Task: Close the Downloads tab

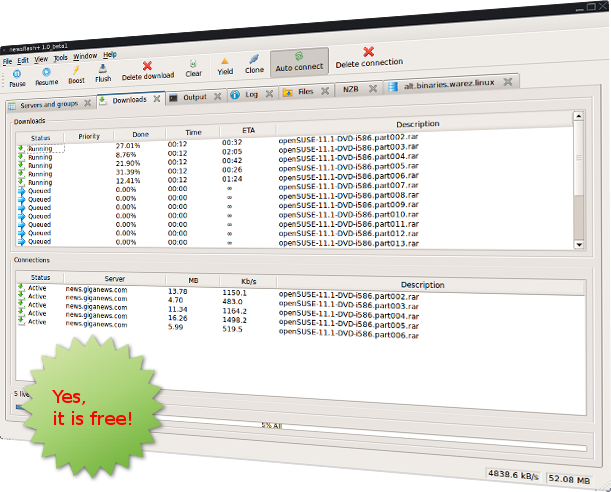Action: click(157, 99)
